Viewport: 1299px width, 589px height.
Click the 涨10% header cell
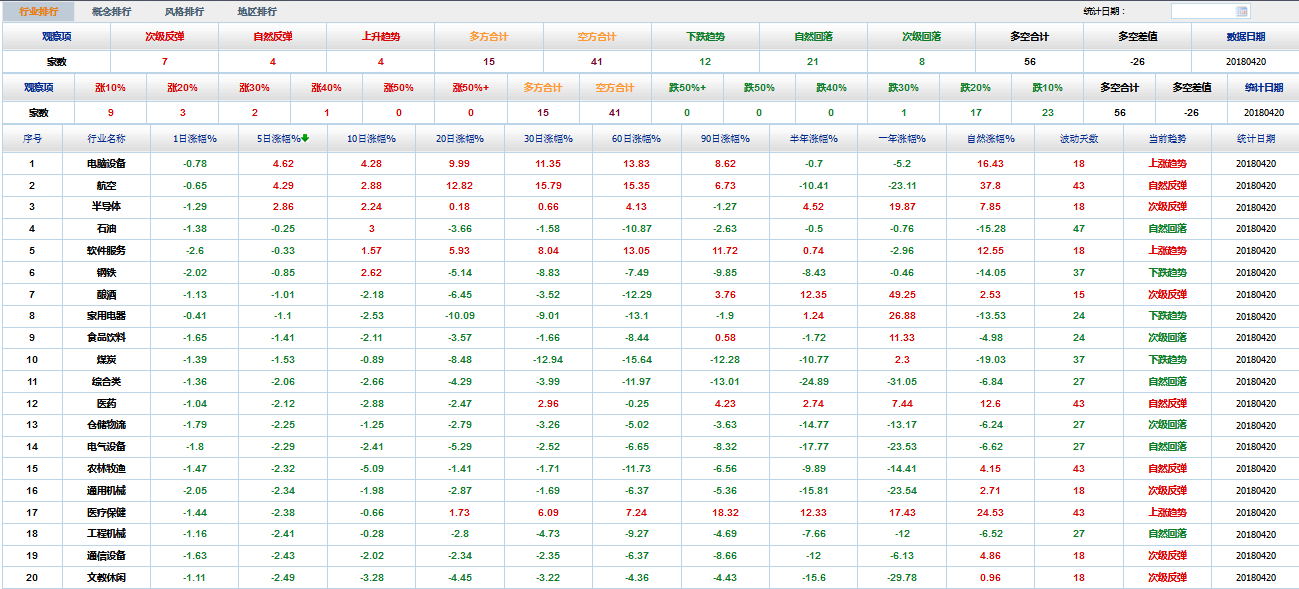coord(110,88)
